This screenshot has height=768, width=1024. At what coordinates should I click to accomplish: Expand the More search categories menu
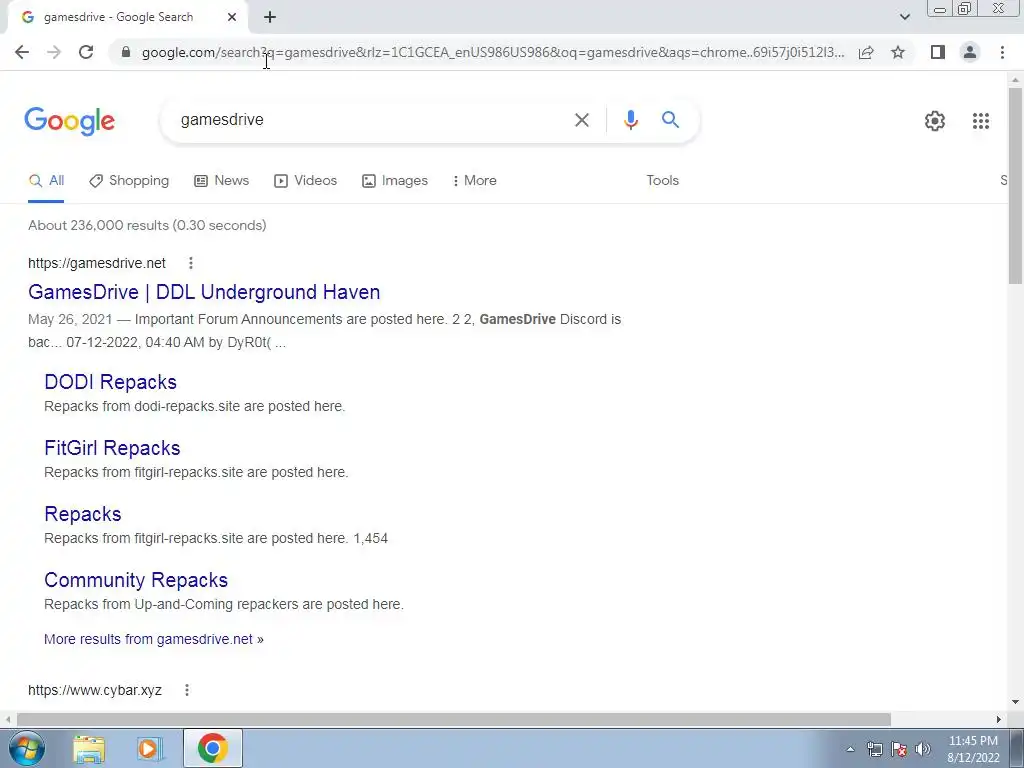[x=474, y=181]
